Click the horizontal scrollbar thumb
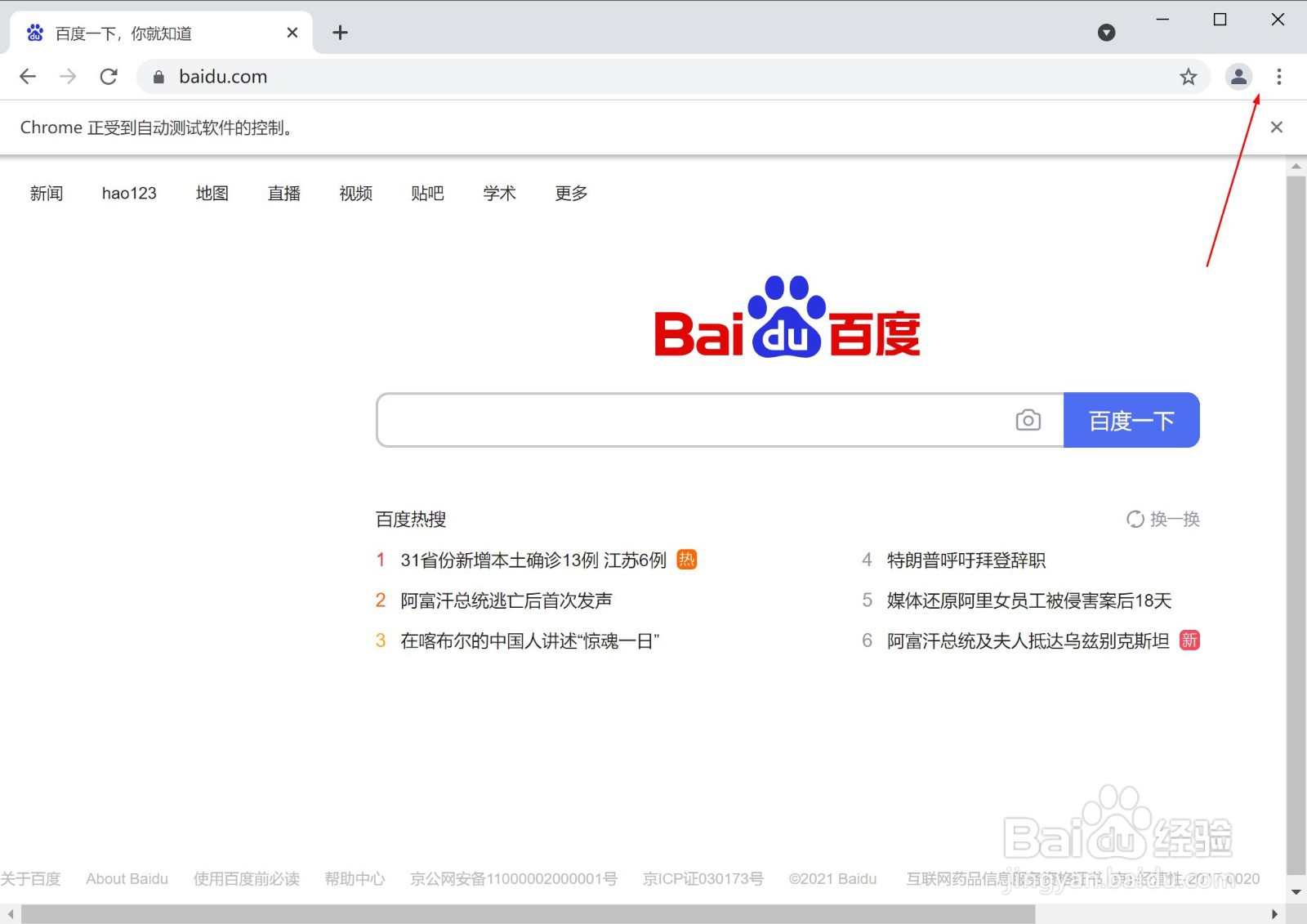Screen dimensions: 1307x924 pos(529,914)
